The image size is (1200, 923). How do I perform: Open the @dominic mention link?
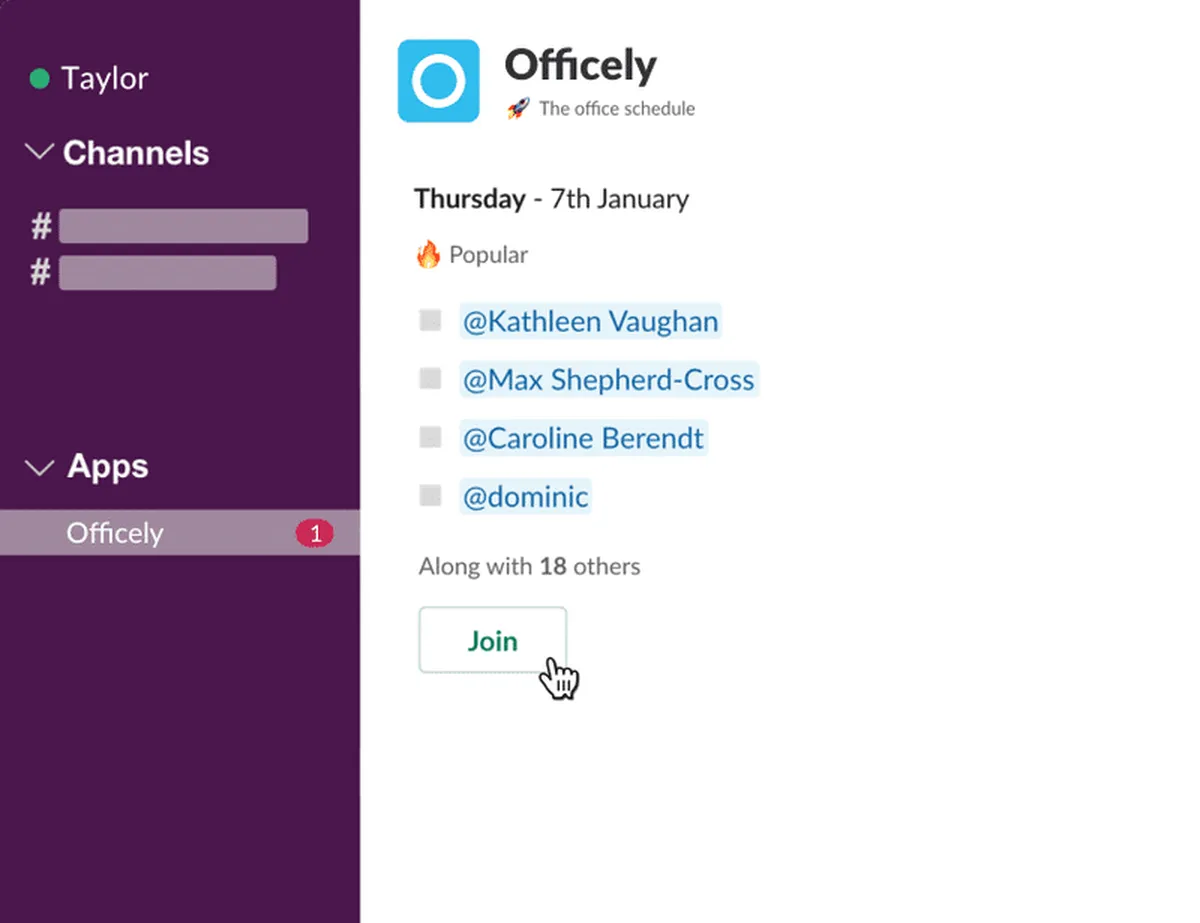tap(525, 496)
